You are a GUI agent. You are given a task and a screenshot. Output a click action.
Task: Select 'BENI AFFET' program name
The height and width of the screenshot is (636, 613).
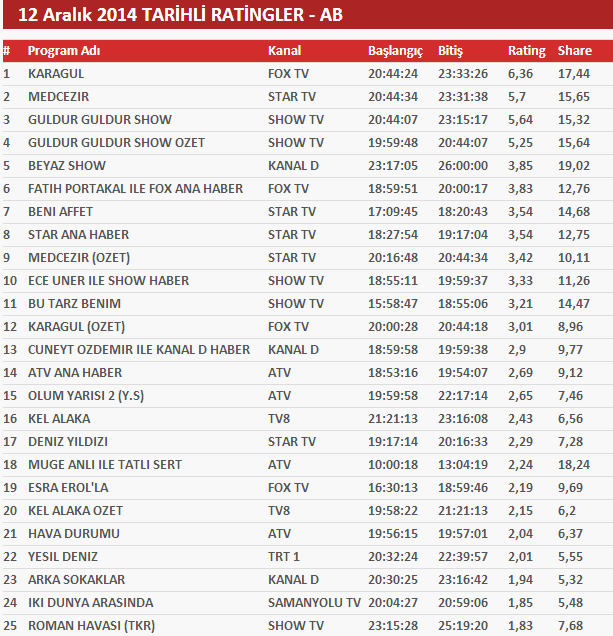60,212
